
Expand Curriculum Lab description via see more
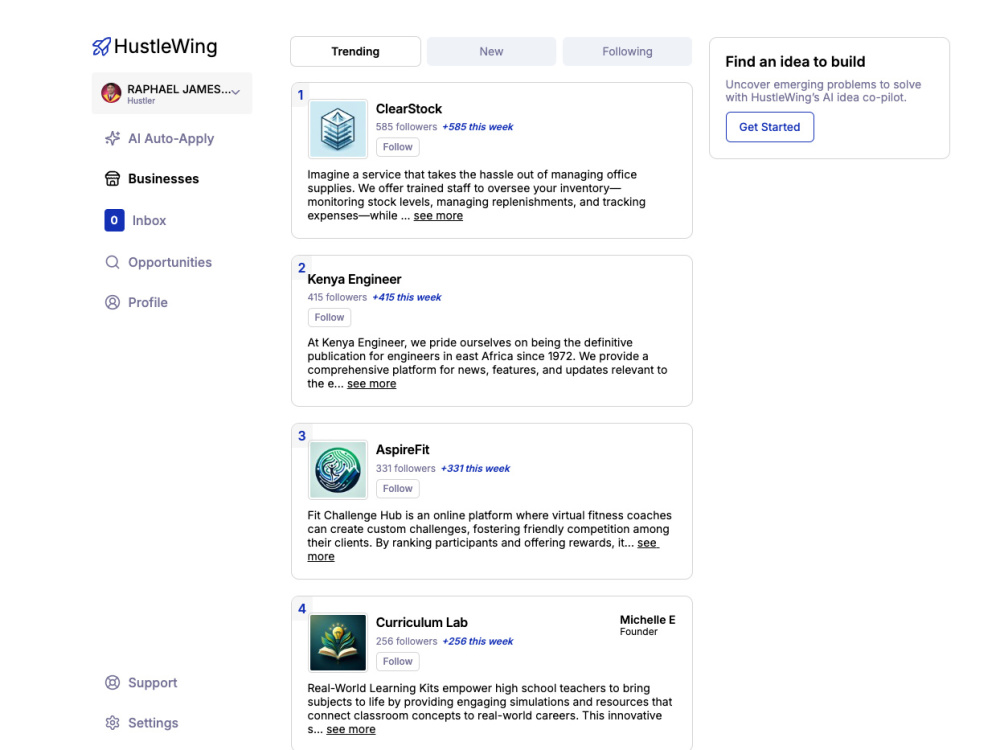coord(351,729)
